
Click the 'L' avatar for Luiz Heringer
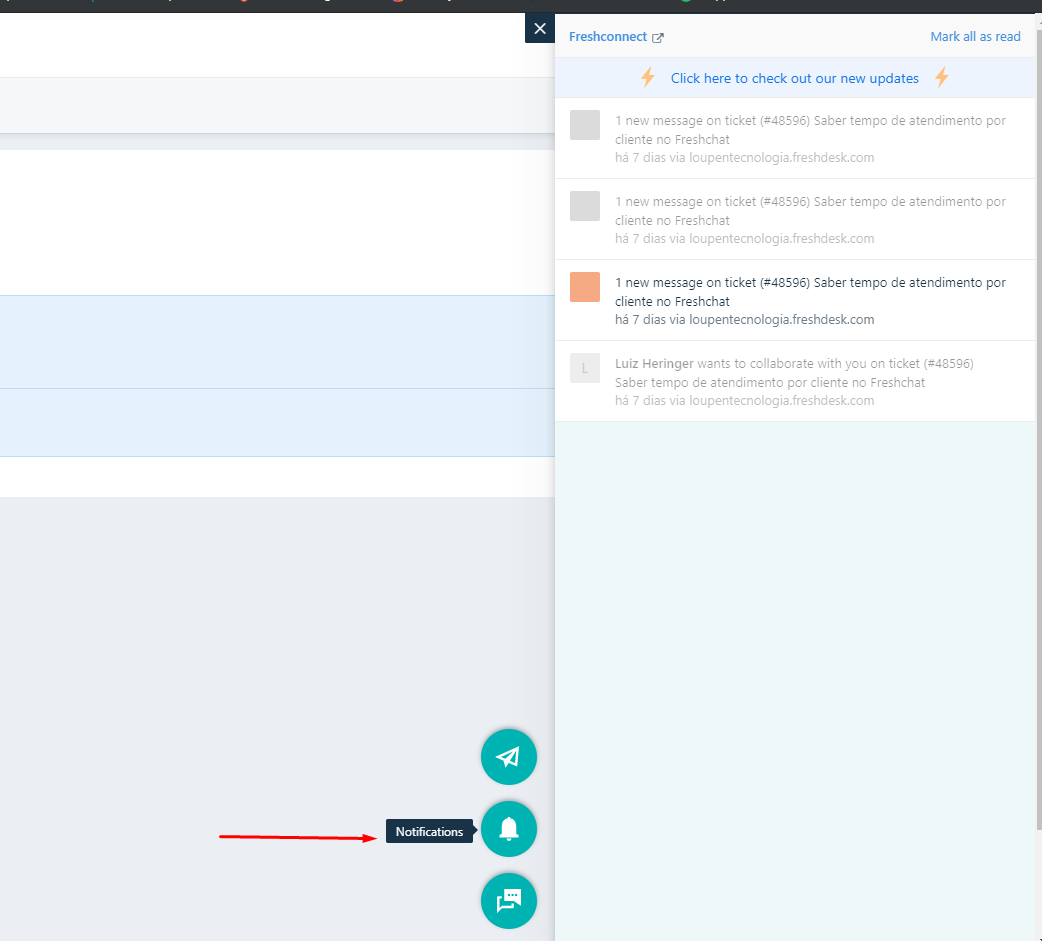(585, 368)
